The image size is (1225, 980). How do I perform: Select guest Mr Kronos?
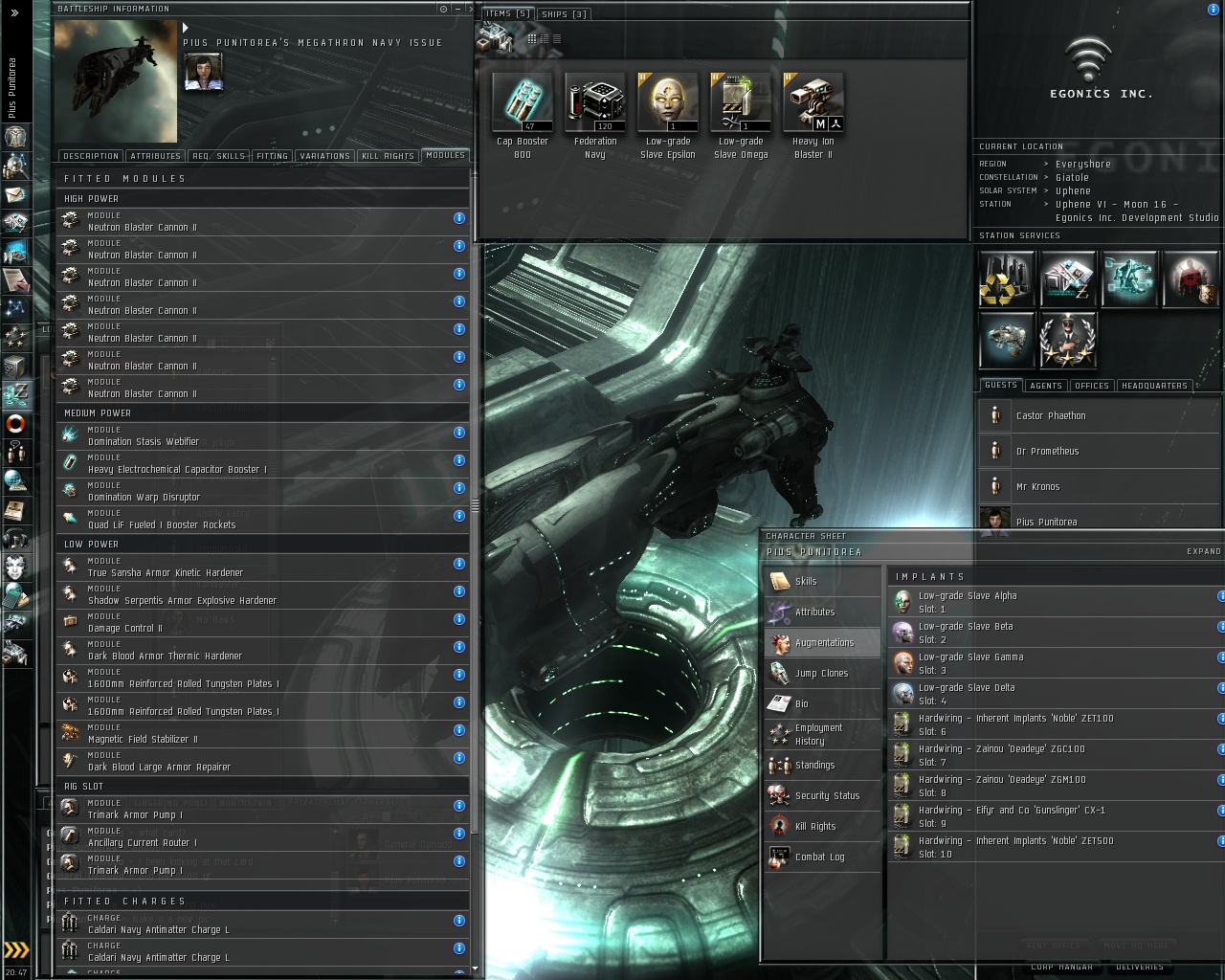pos(1099,486)
